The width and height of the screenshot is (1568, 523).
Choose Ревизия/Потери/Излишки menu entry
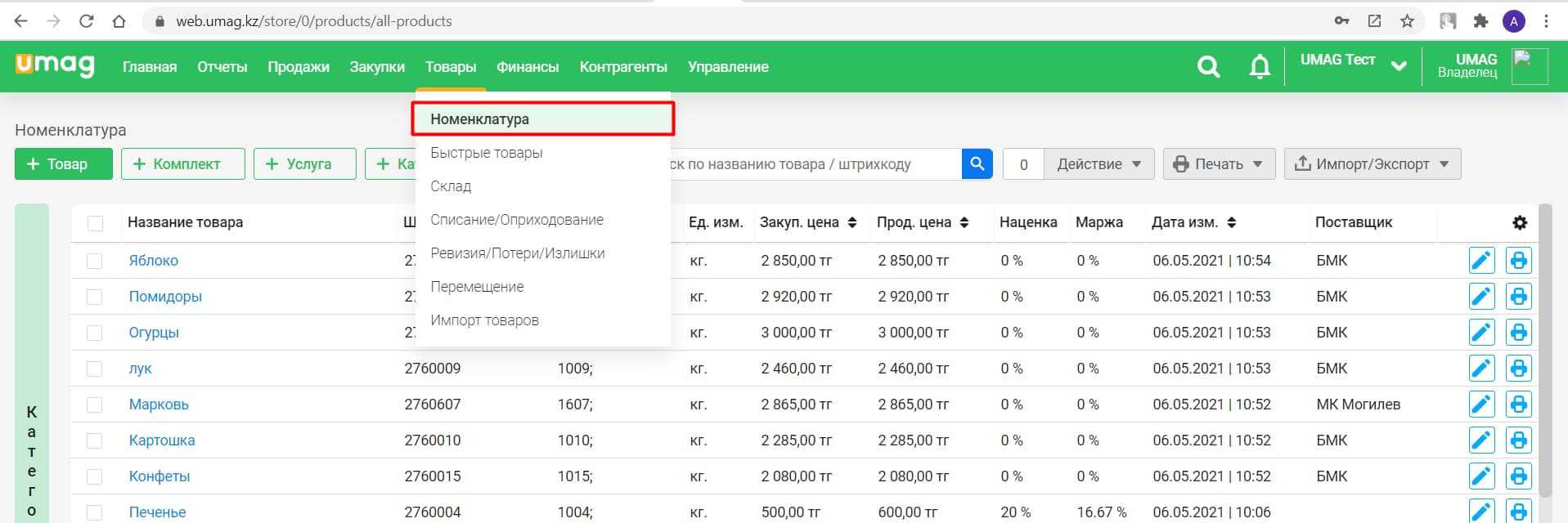pos(517,253)
